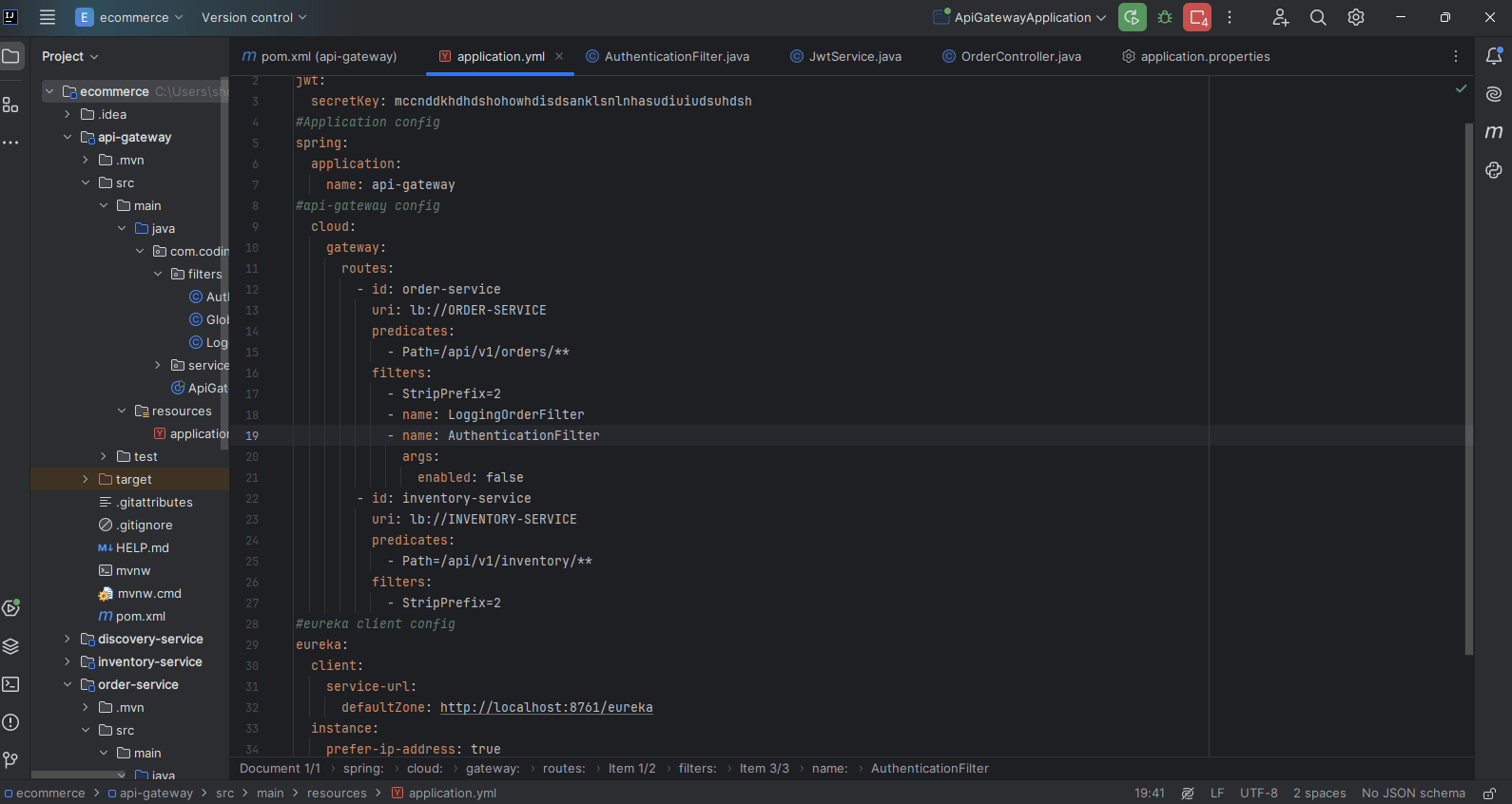Open the Notifications bell
The image size is (1512, 804).
point(1494,56)
